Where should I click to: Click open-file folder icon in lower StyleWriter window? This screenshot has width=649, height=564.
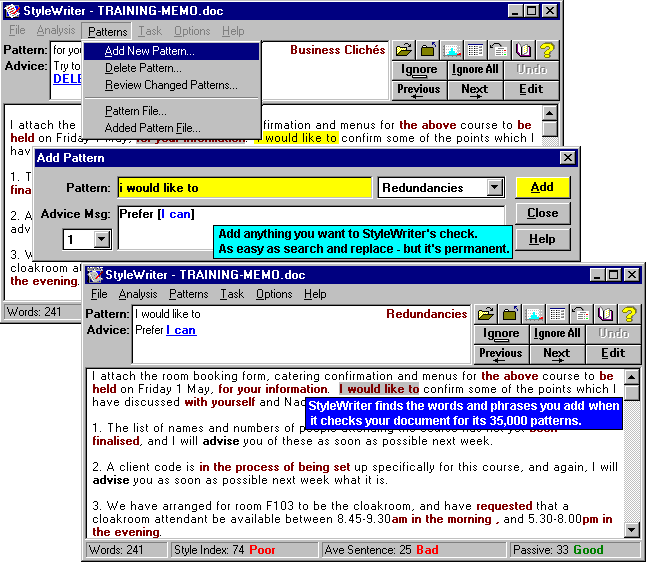[486, 314]
